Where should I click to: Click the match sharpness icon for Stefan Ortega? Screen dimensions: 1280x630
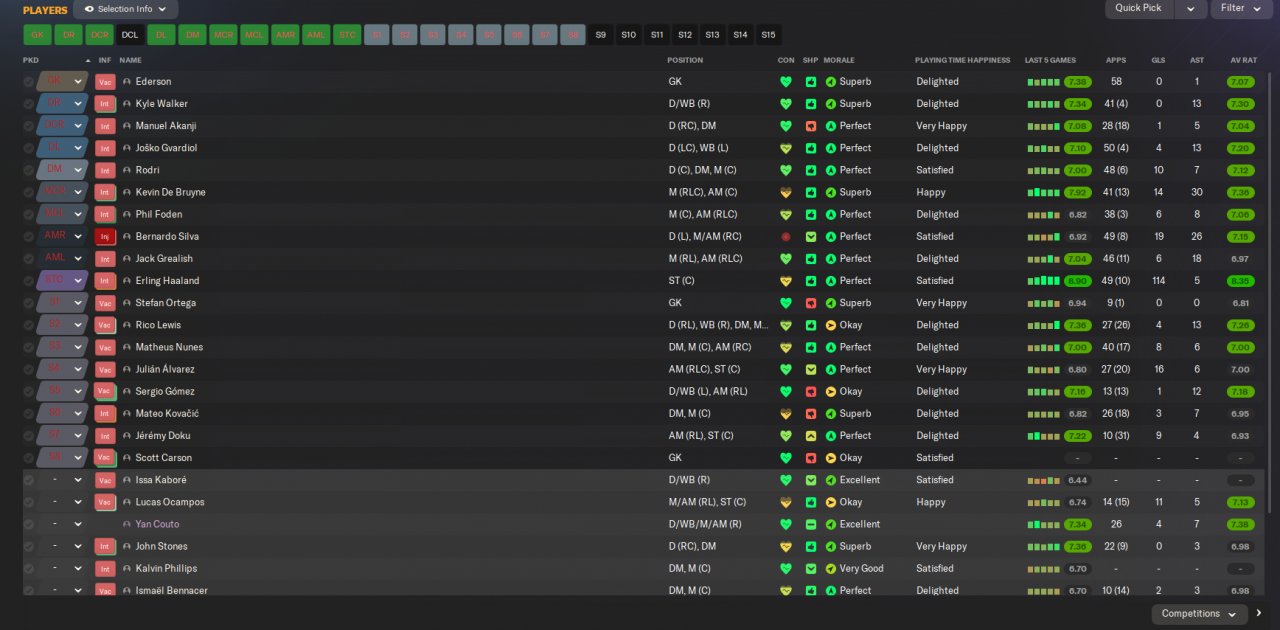click(x=811, y=303)
